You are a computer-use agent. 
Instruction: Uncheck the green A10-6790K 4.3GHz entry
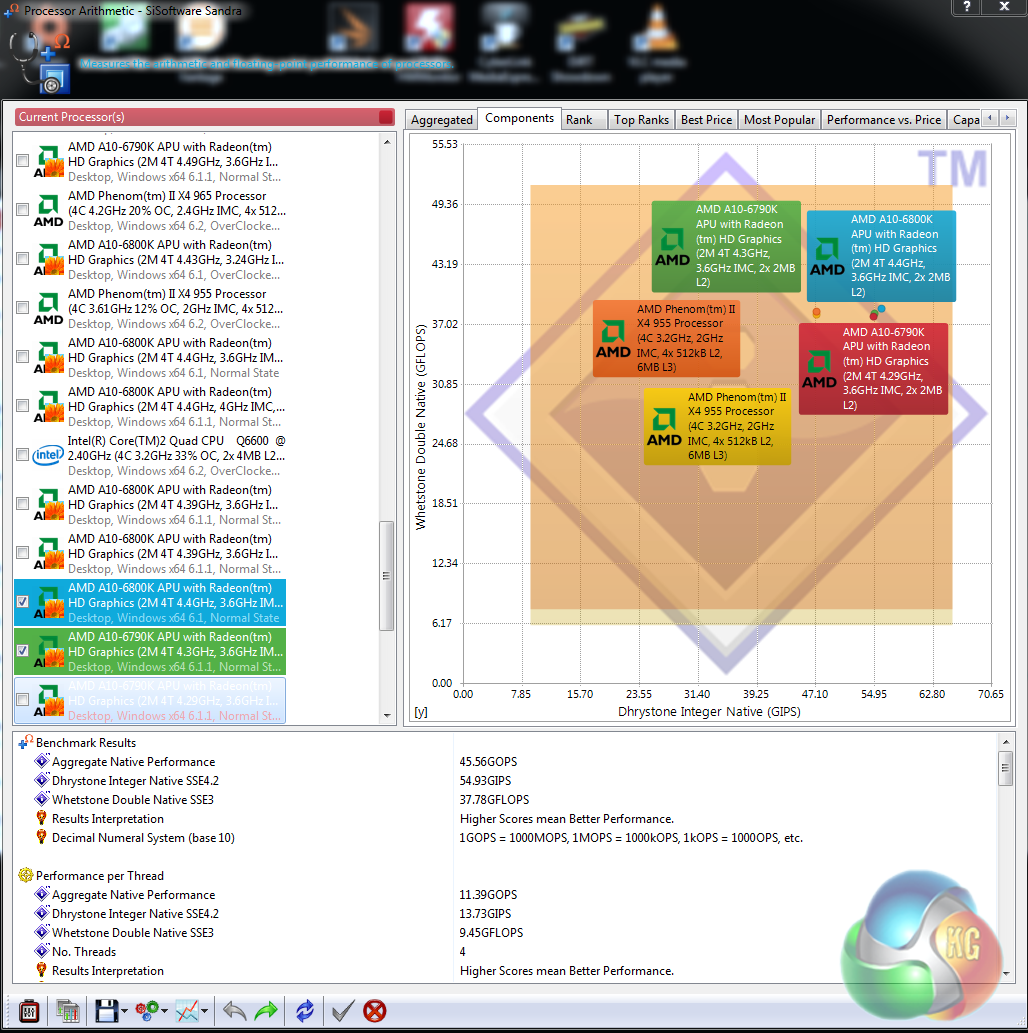click(22, 650)
